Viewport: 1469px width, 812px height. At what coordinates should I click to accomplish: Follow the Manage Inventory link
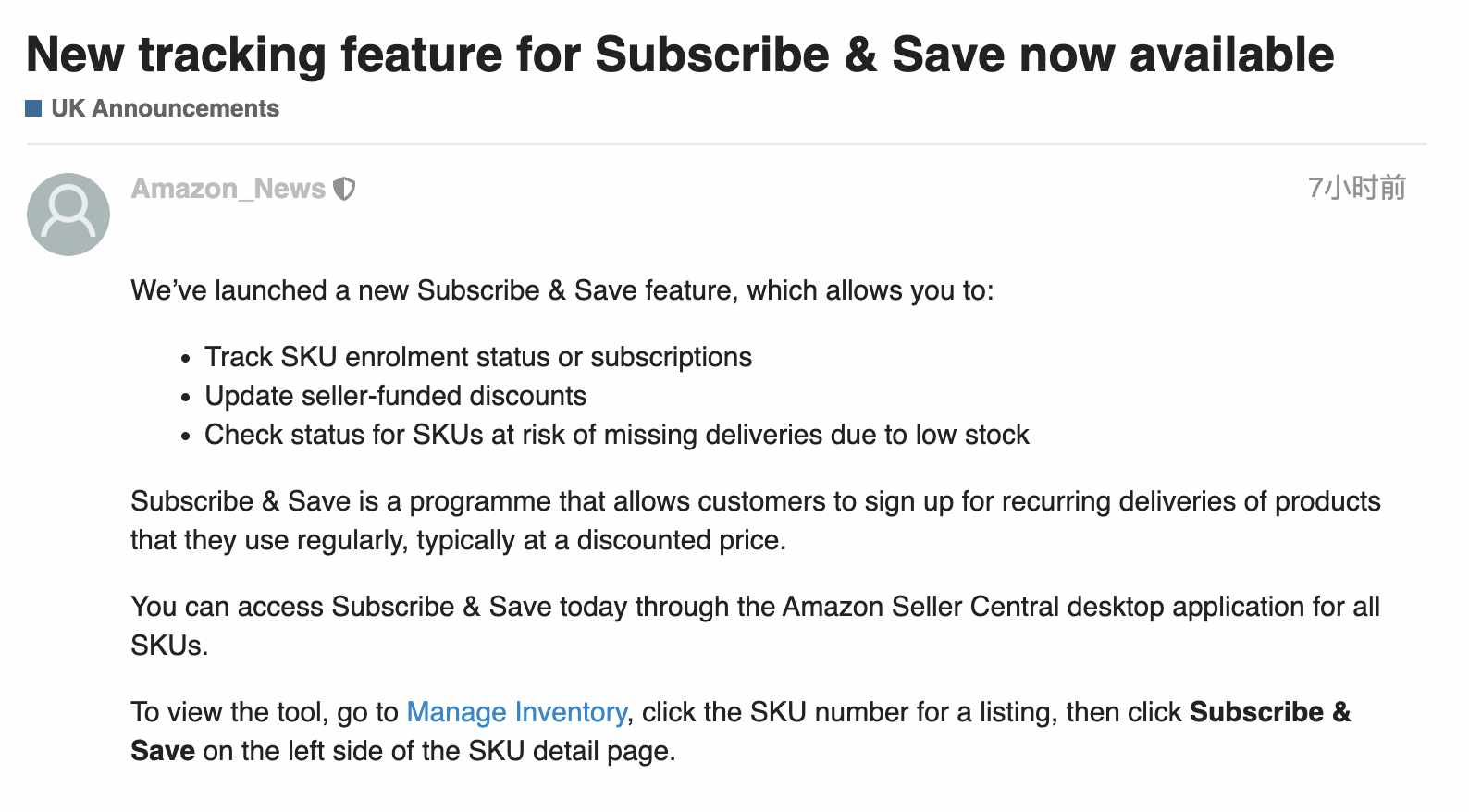tap(517, 712)
